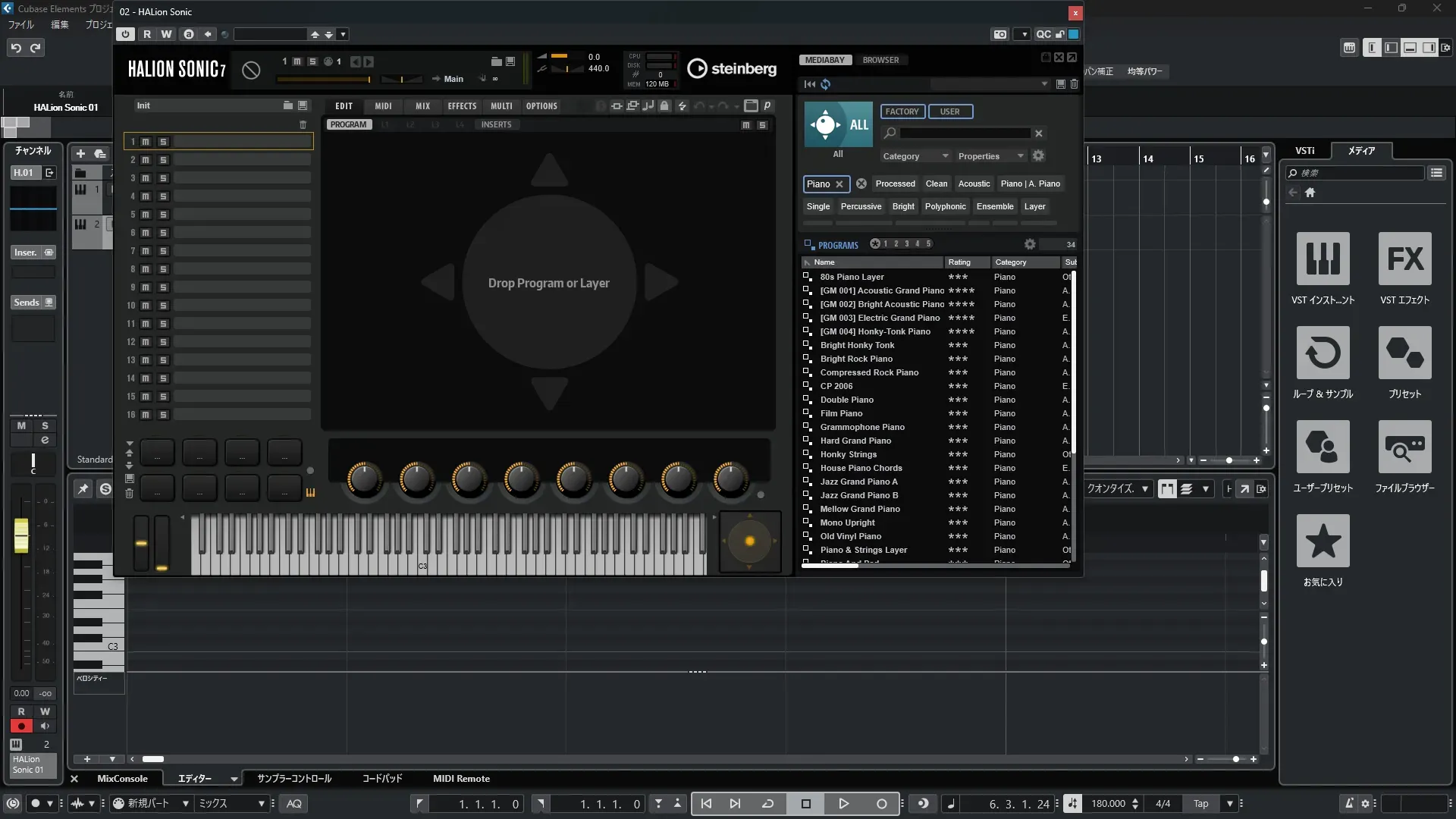Image resolution: width=1456 pixels, height=819 pixels.
Task: Click the transport Play button
Action: (x=843, y=804)
